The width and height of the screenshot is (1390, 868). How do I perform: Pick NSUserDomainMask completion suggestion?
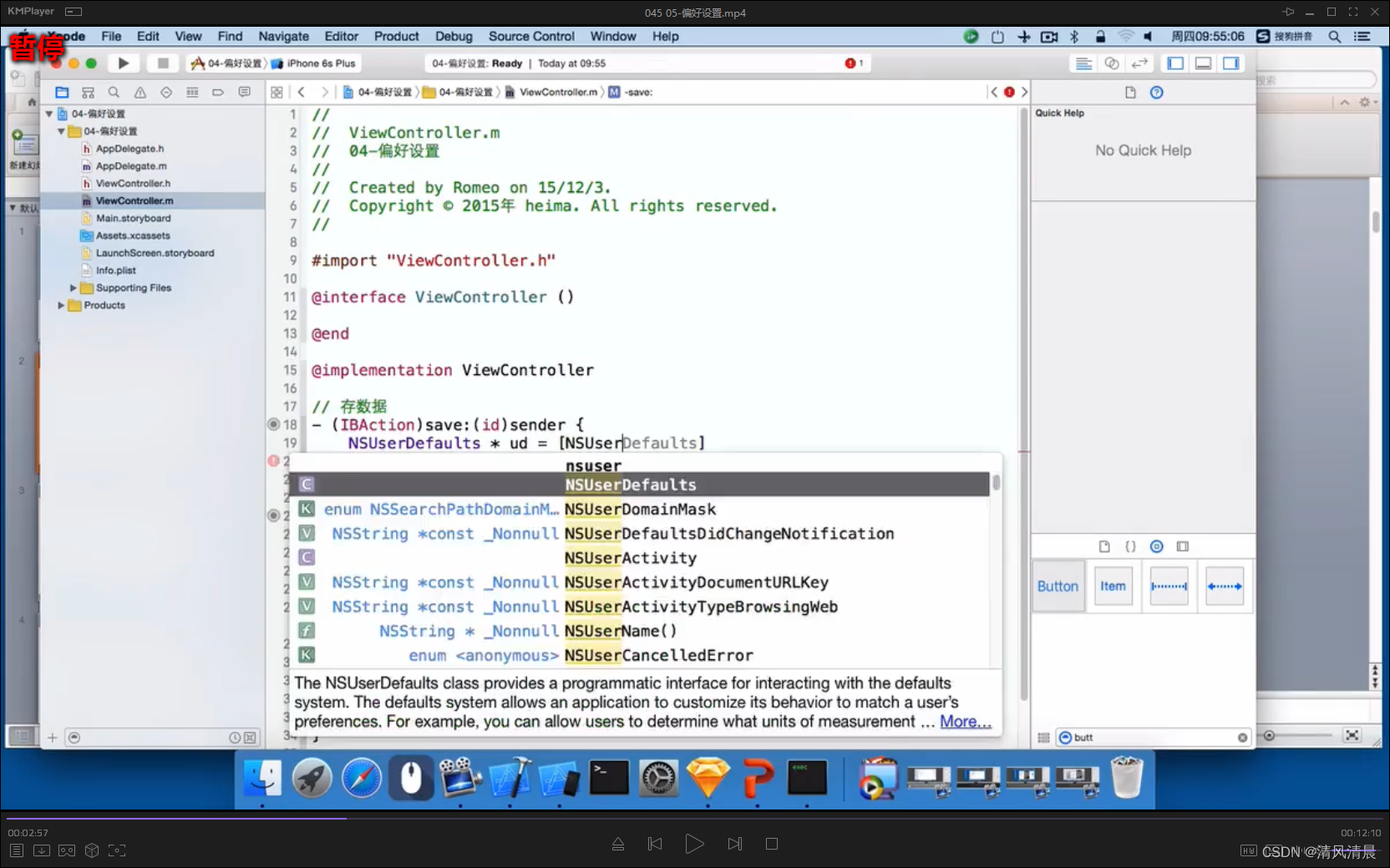point(640,510)
